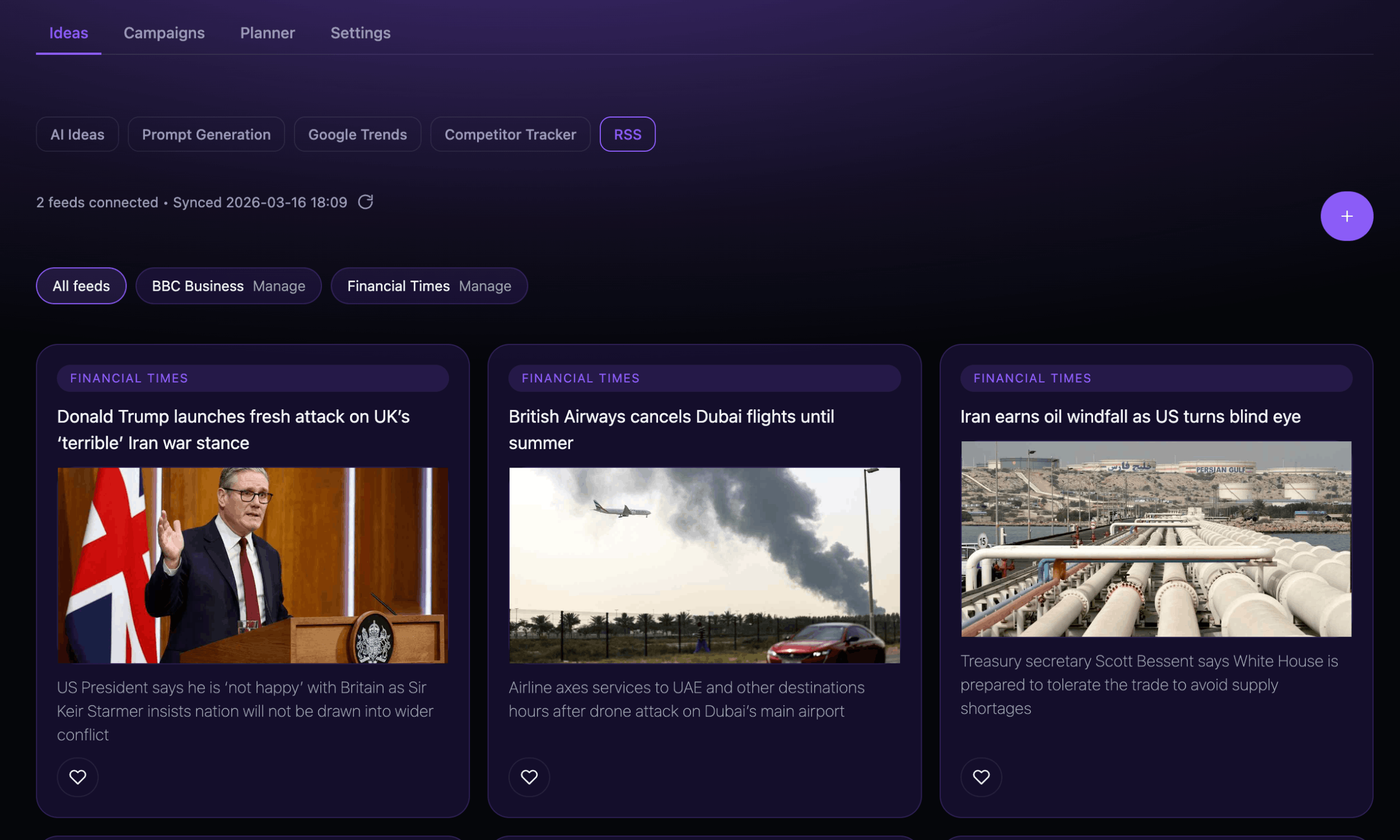Add a new feed with plus button

[x=1346, y=216]
